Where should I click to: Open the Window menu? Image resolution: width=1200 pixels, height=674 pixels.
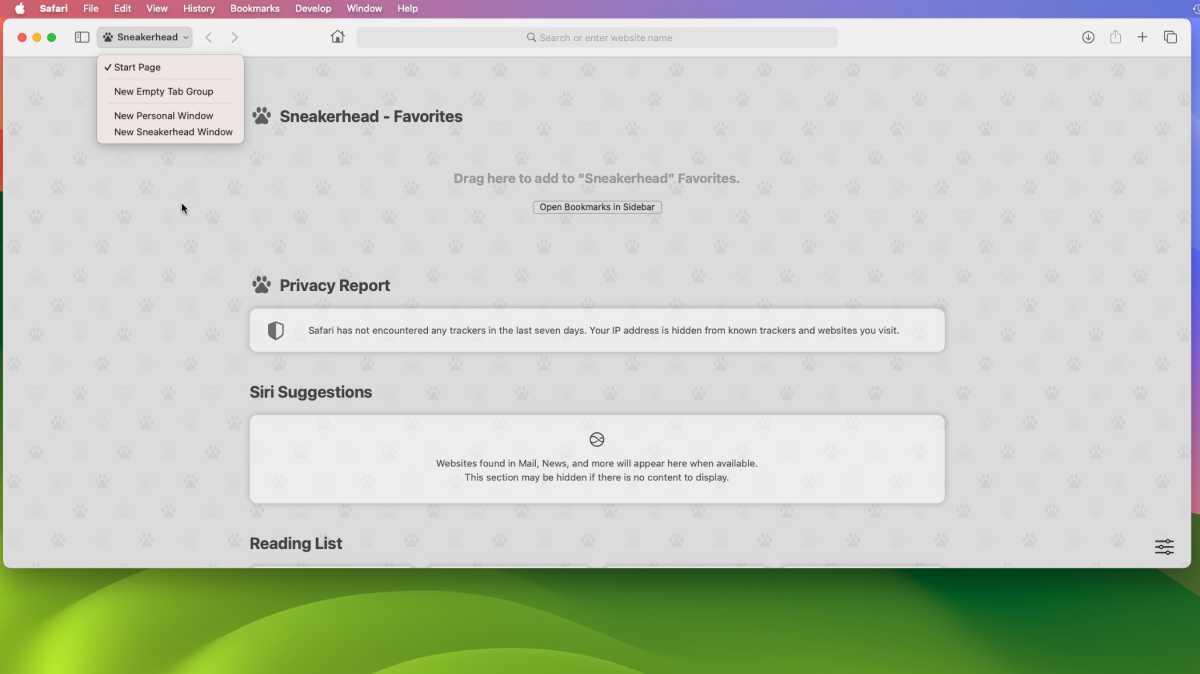coord(364,8)
